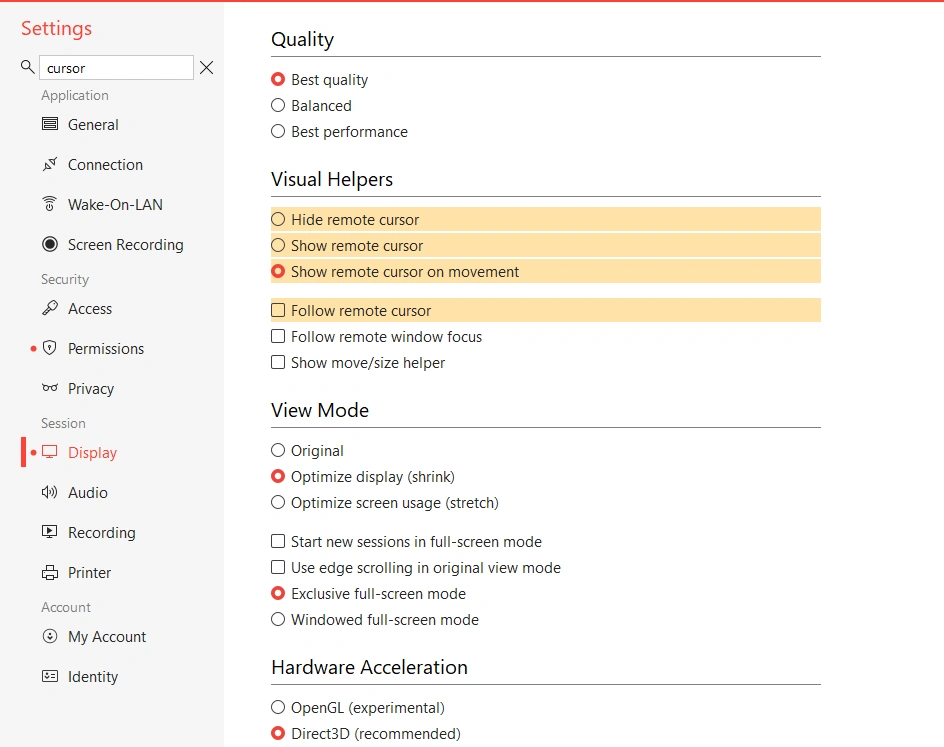
Task: Click the Permissions shield icon
Action: point(50,349)
